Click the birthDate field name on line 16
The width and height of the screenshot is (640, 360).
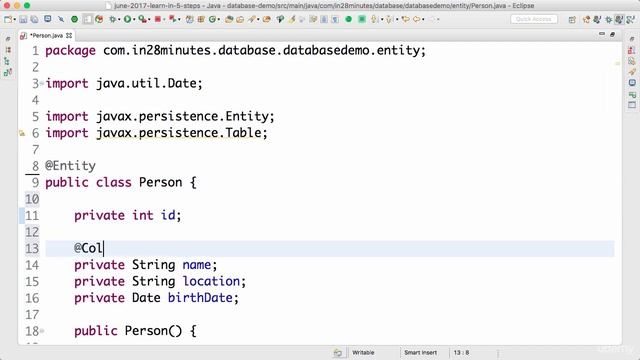(200, 298)
